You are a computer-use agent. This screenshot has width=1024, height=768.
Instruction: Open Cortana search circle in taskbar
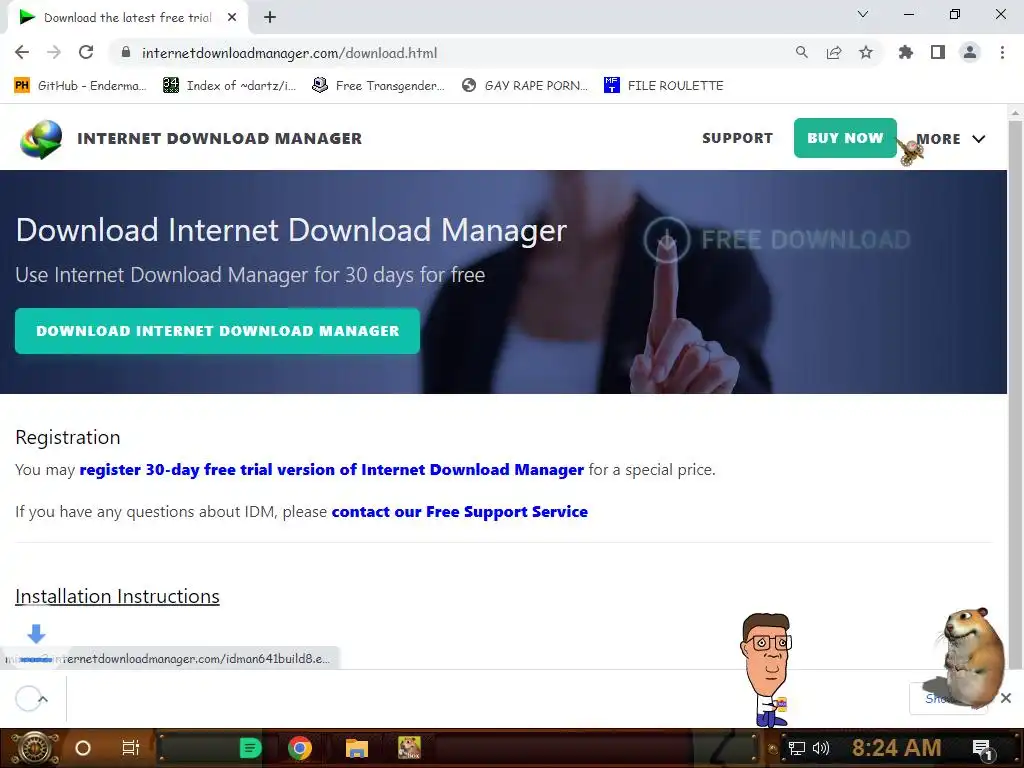pos(83,748)
